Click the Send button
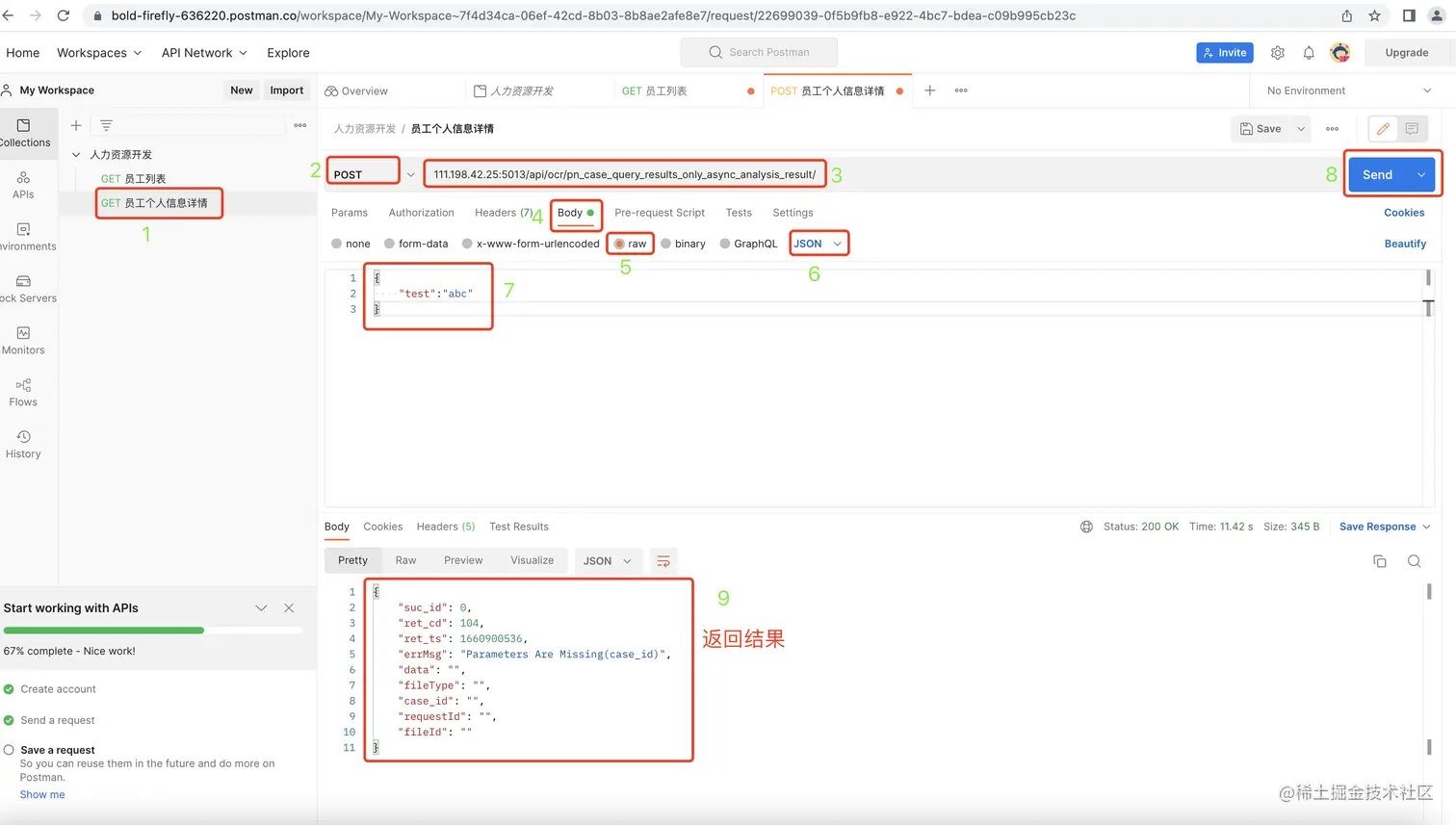This screenshot has width=1456, height=825. (1377, 174)
